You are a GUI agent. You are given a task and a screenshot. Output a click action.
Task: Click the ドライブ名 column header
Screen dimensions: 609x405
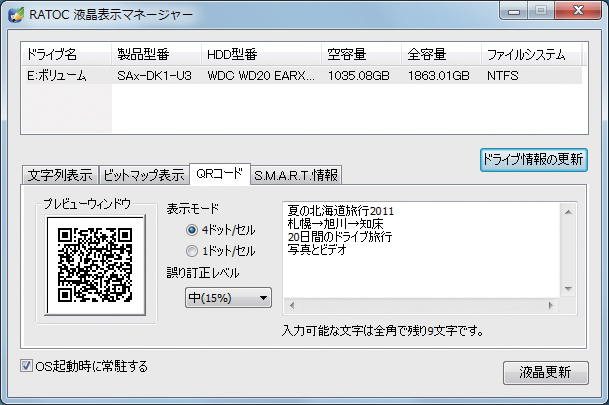66,54
